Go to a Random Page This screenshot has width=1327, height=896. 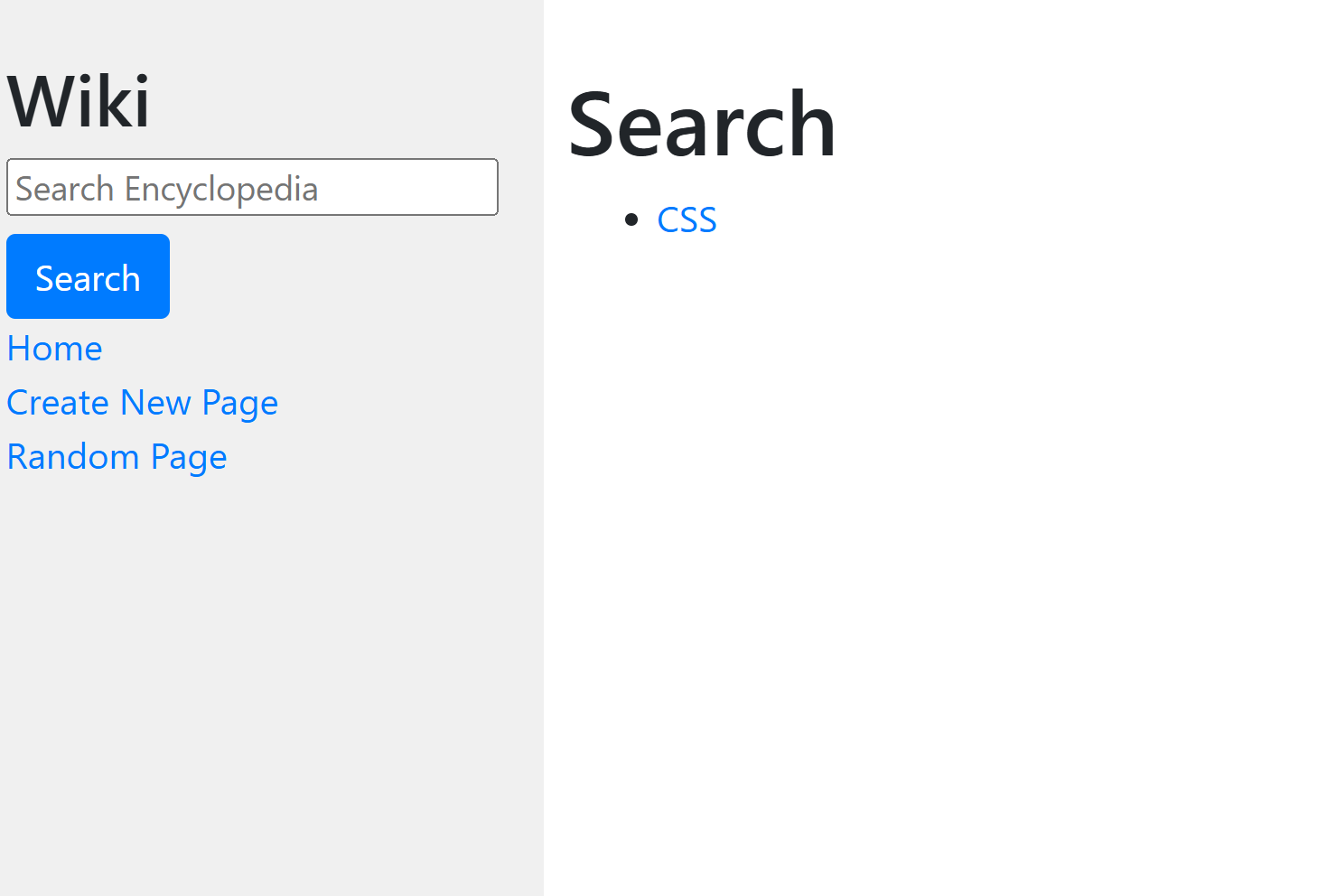pos(117,457)
